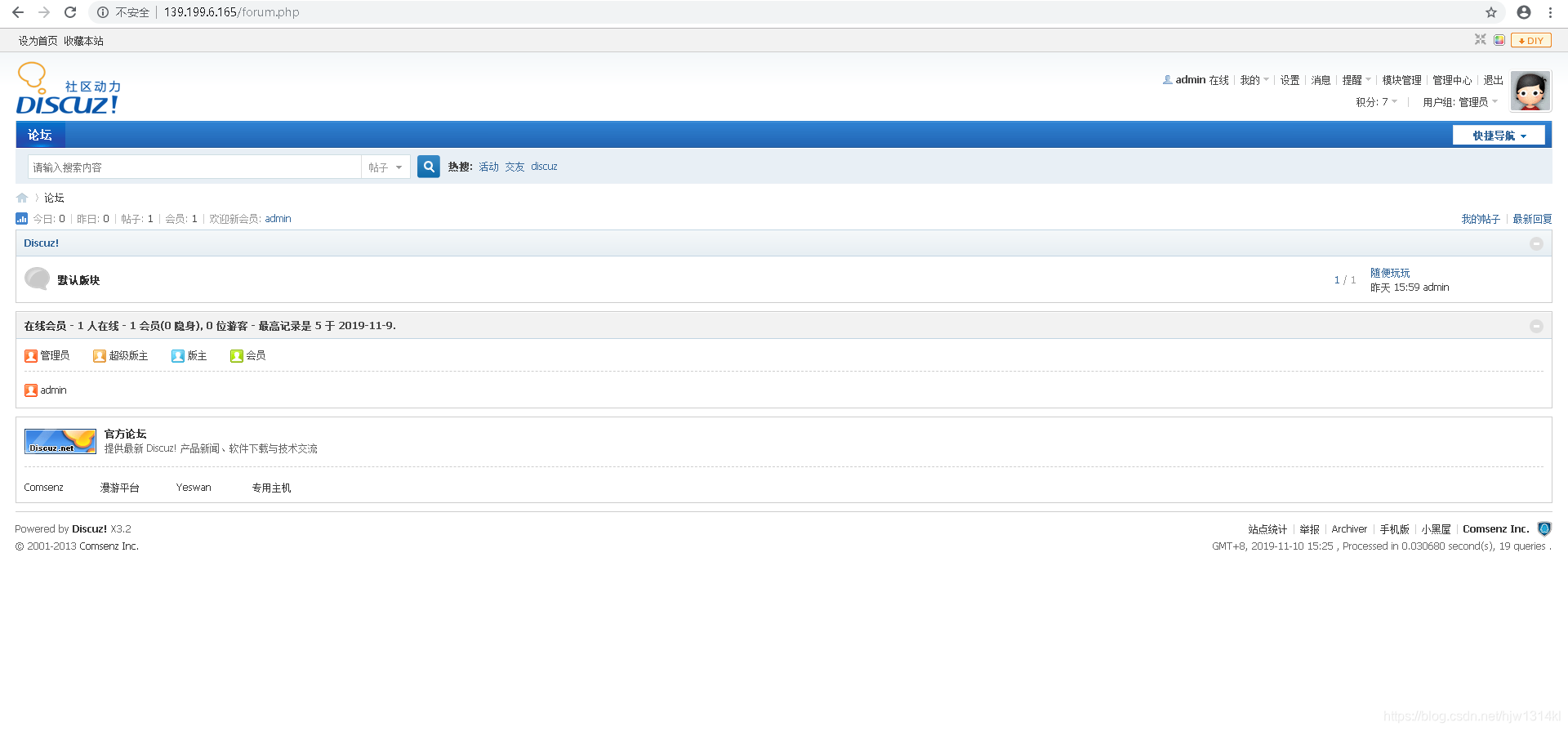This screenshot has width=1568, height=731.
Task: Expand the 提醒 dropdown
Action: click(x=1356, y=80)
